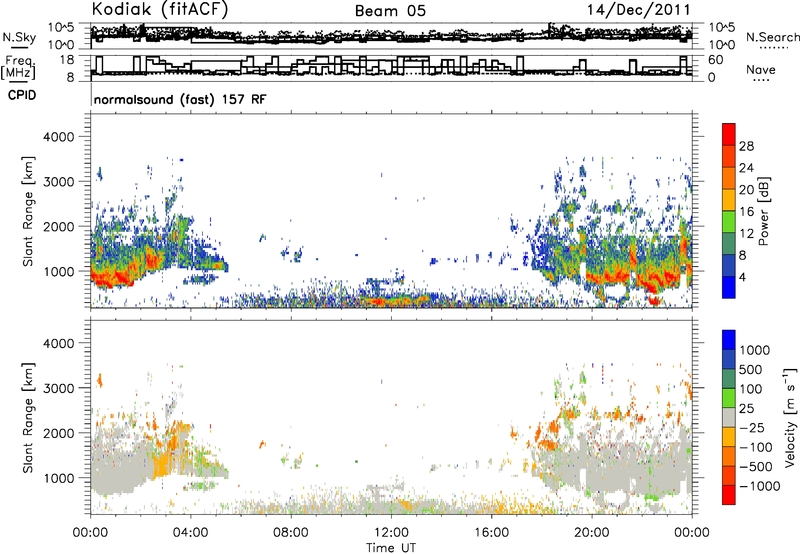Click the blue top of velocity colorbar
800x554 pixels.
coord(729,340)
